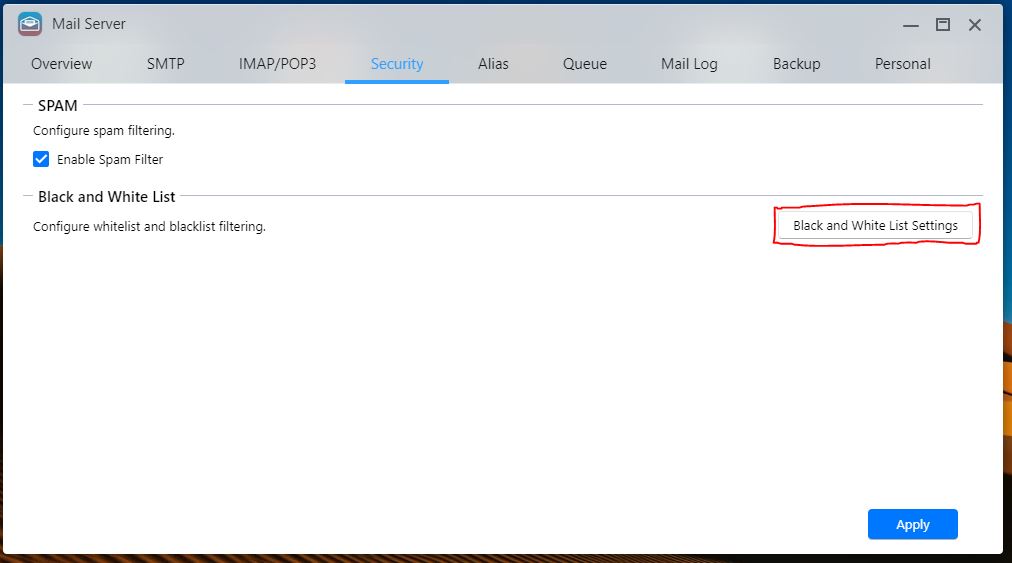
Task: Open the Alias tab
Action: click(x=493, y=64)
